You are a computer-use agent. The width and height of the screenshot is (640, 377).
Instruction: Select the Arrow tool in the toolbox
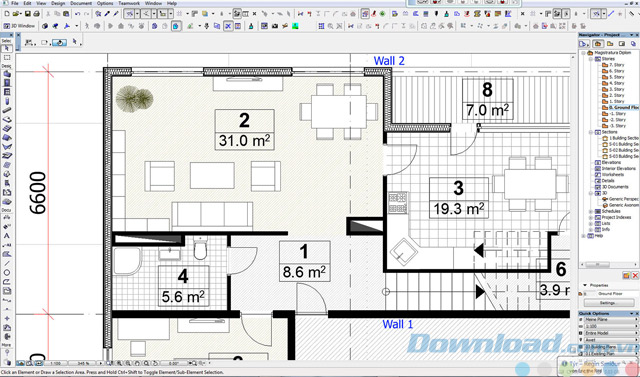[7, 49]
